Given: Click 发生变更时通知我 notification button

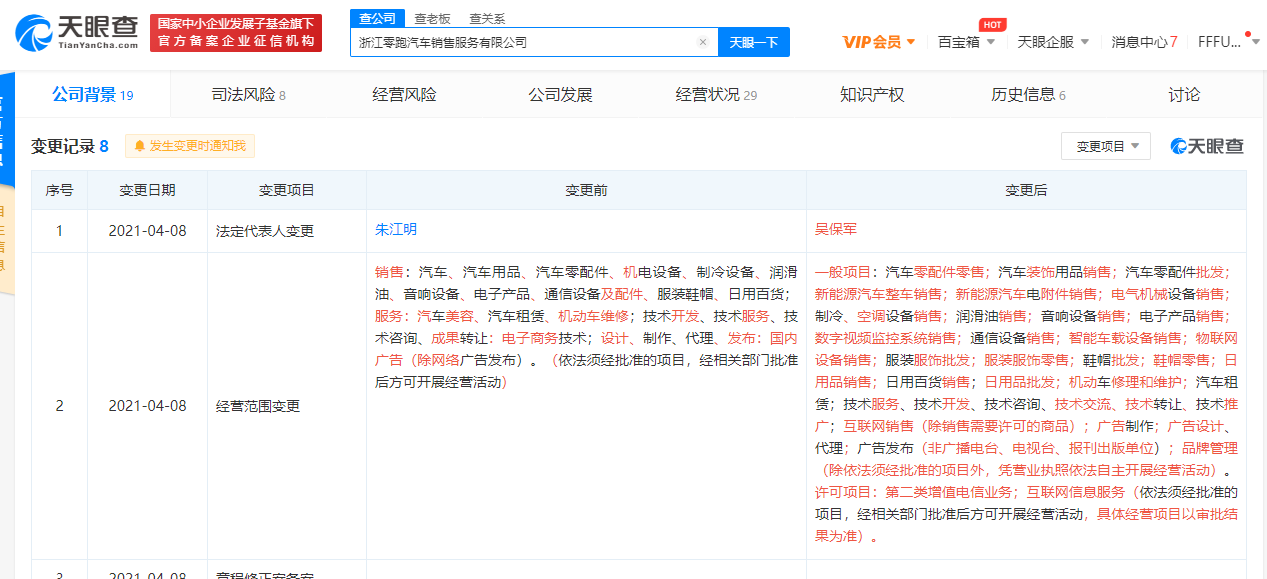Looking at the screenshot, I should point(190,146).
